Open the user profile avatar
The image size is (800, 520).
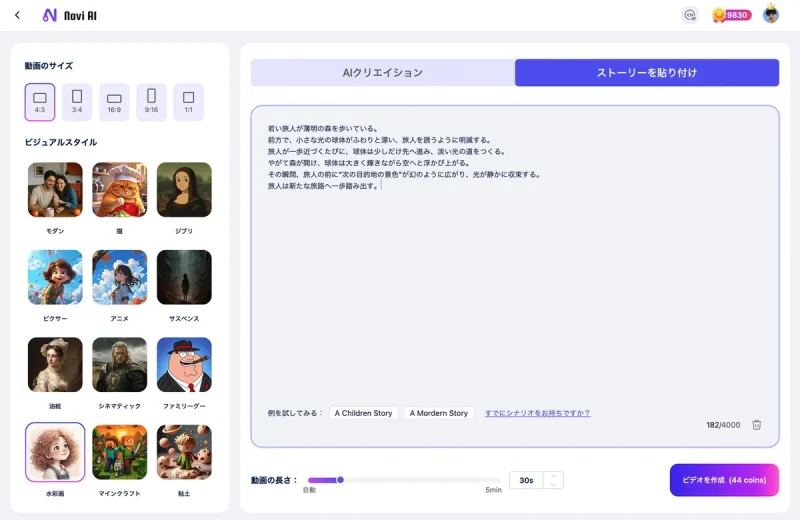[x=771, y=15]
